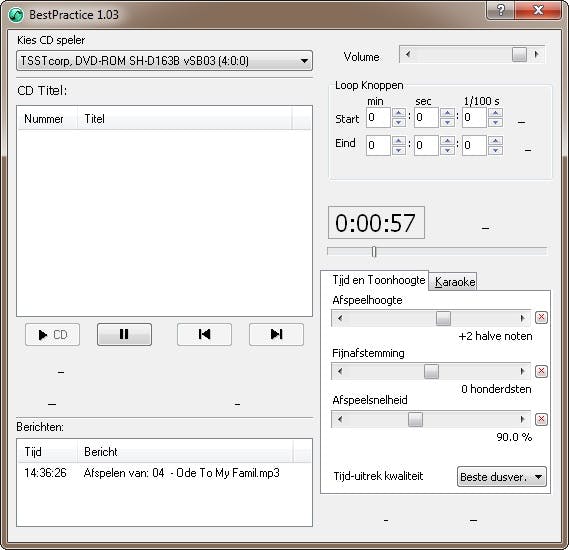Screen dimensions: 569x550
Task: Decrease the Eind seconds spinner
Action: point(447,150)
